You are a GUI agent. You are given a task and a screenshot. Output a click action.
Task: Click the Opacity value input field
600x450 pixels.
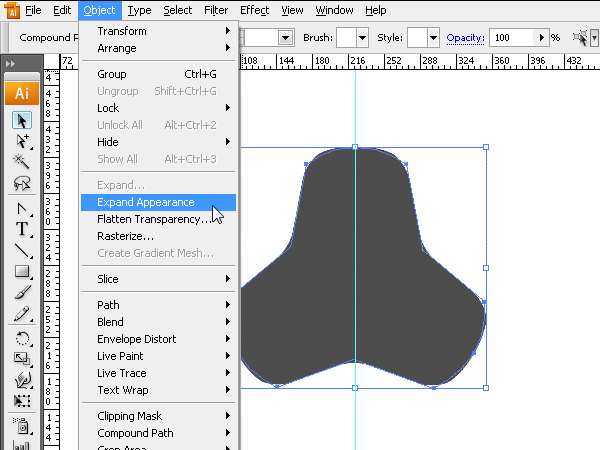(513, 38)
